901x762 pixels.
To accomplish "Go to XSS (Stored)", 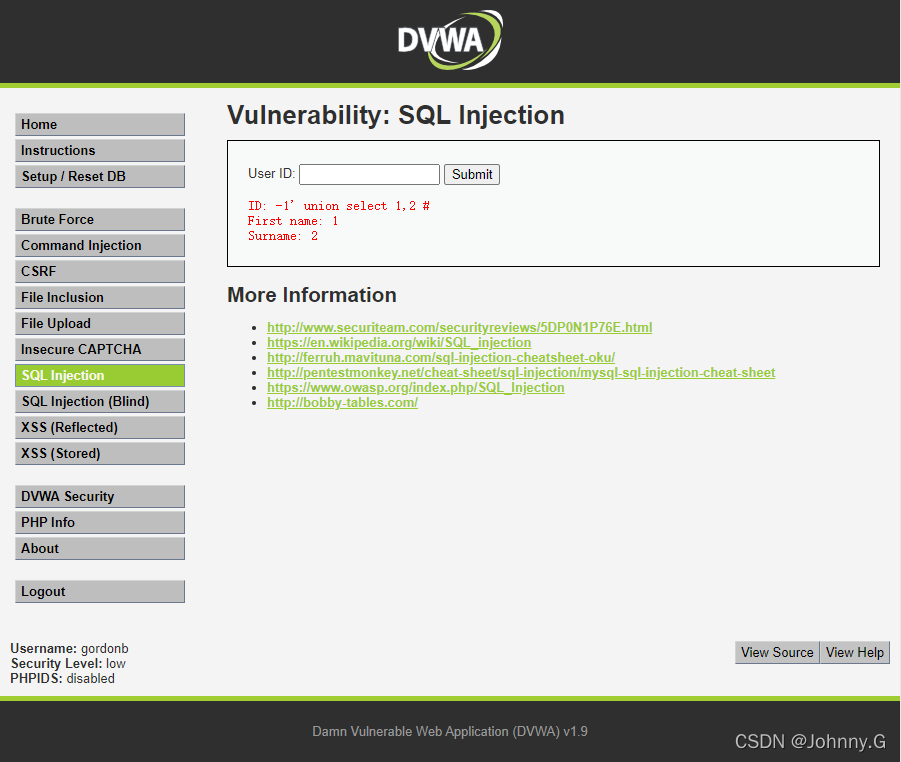I will click(100, 453).
